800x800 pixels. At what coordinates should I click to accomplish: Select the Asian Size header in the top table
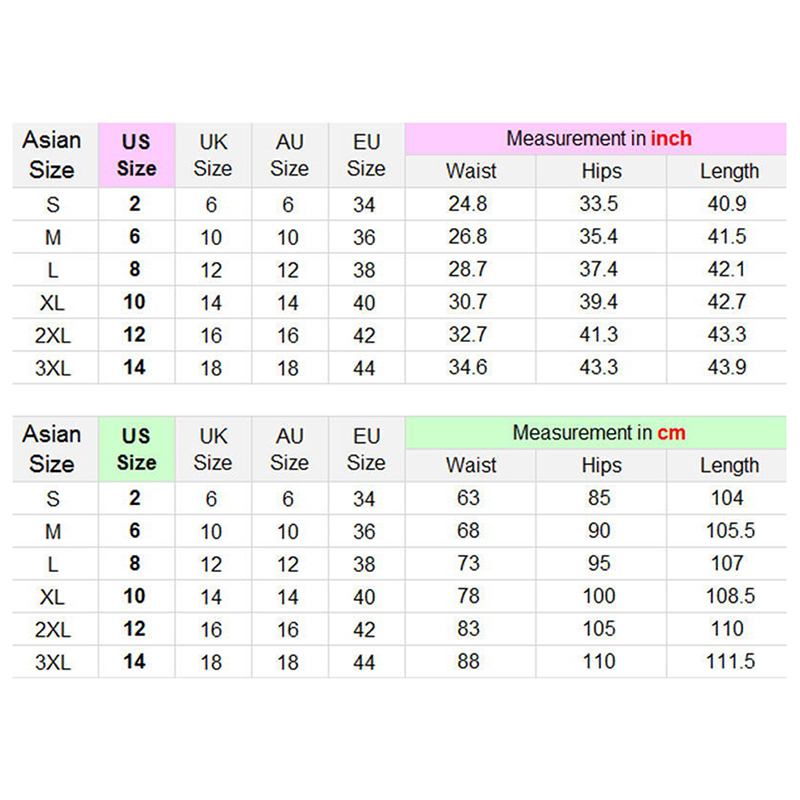(52, 154)
